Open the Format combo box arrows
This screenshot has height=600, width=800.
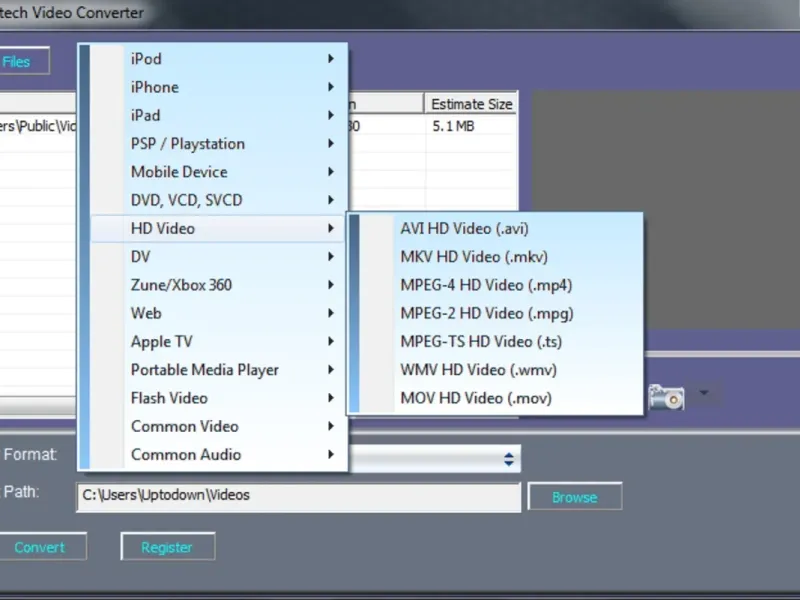click(x=509, y=459)
